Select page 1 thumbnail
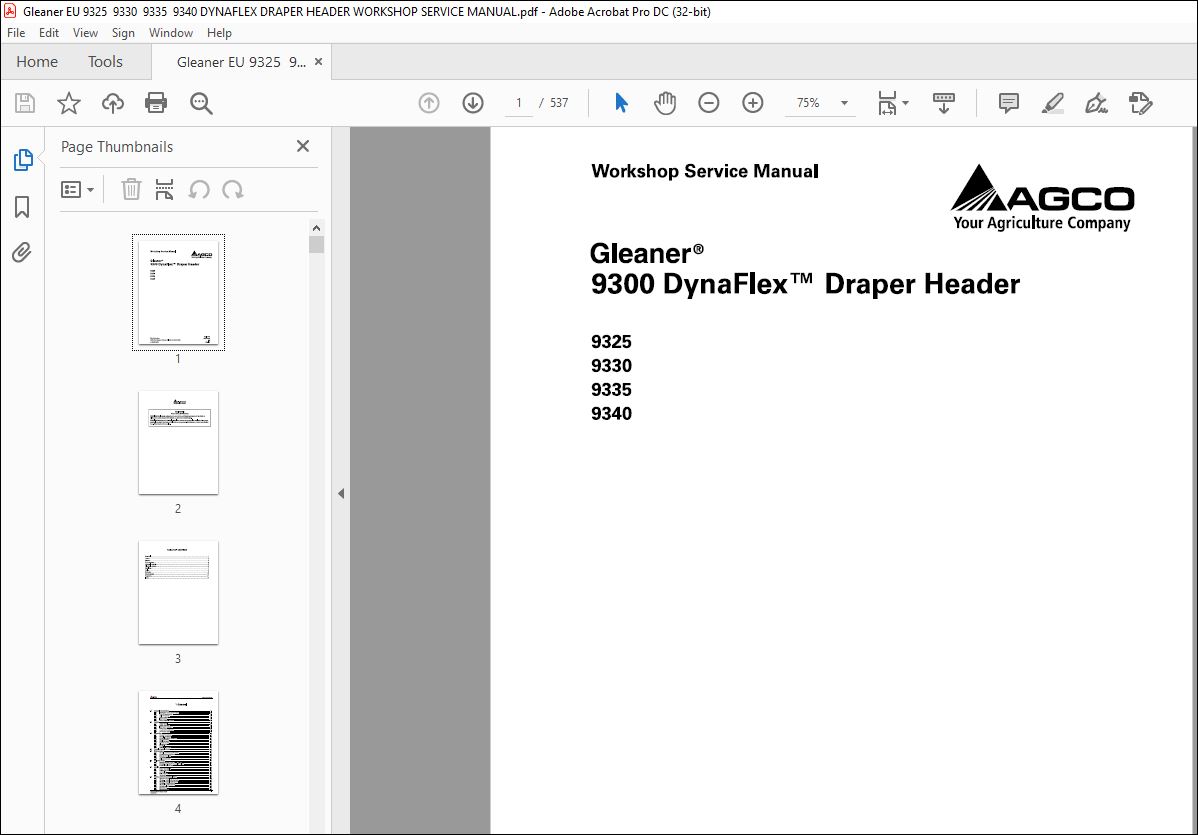The height and width of the screenshot is (835, 1198). (178, 293)
